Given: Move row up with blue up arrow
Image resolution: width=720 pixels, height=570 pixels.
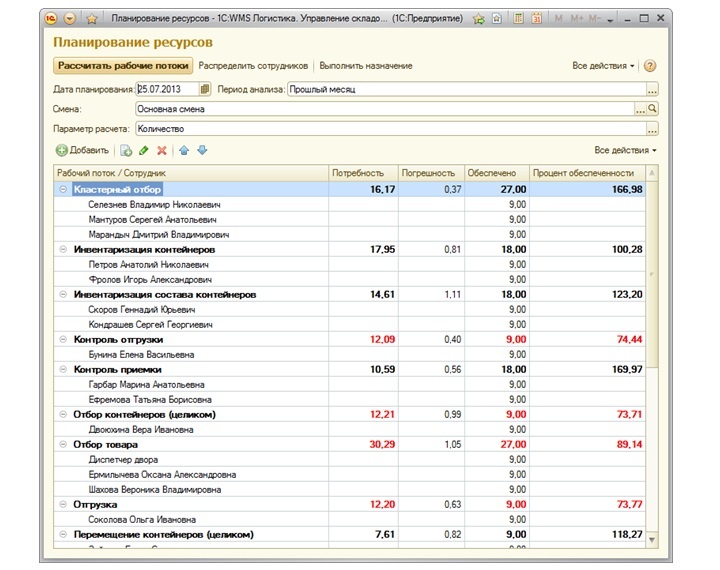Looking at the screenshot, I should 184,150.
